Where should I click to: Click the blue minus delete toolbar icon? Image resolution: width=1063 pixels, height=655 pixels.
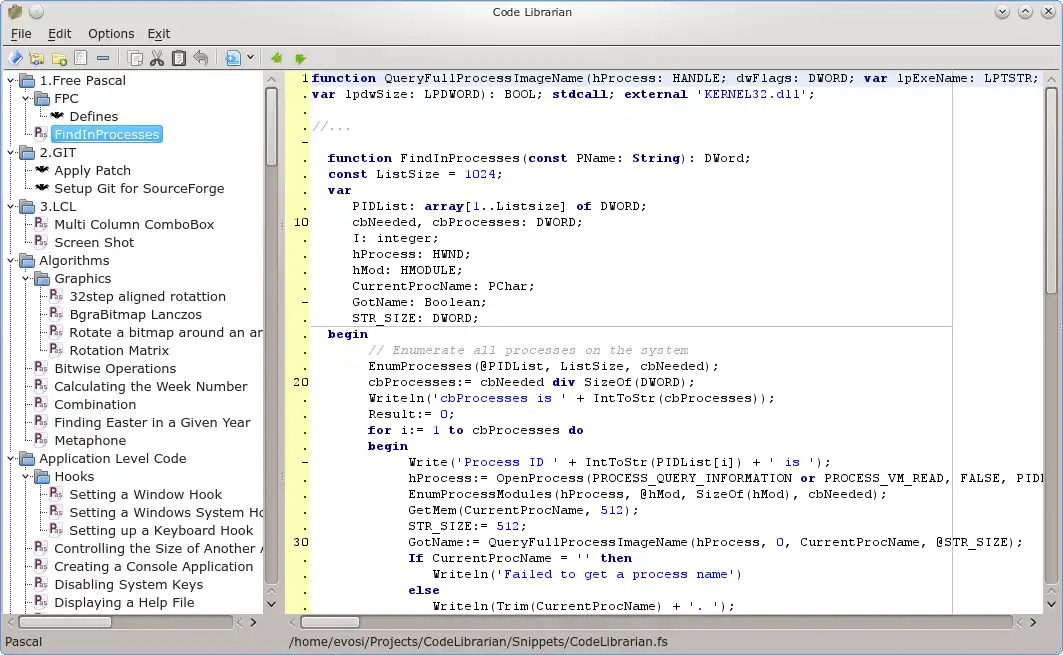103,58
